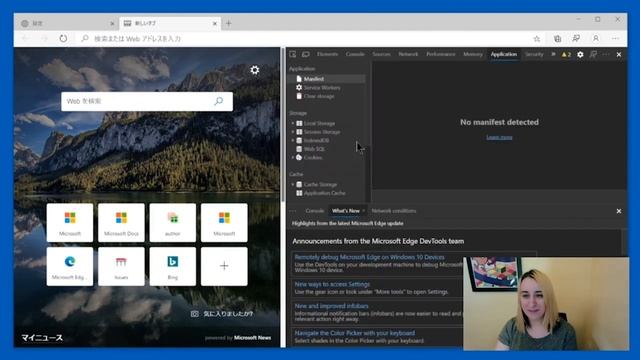Screen dimensions: 640x360
Task: Switch to the Memory tab
Action: tap(473, 54)
